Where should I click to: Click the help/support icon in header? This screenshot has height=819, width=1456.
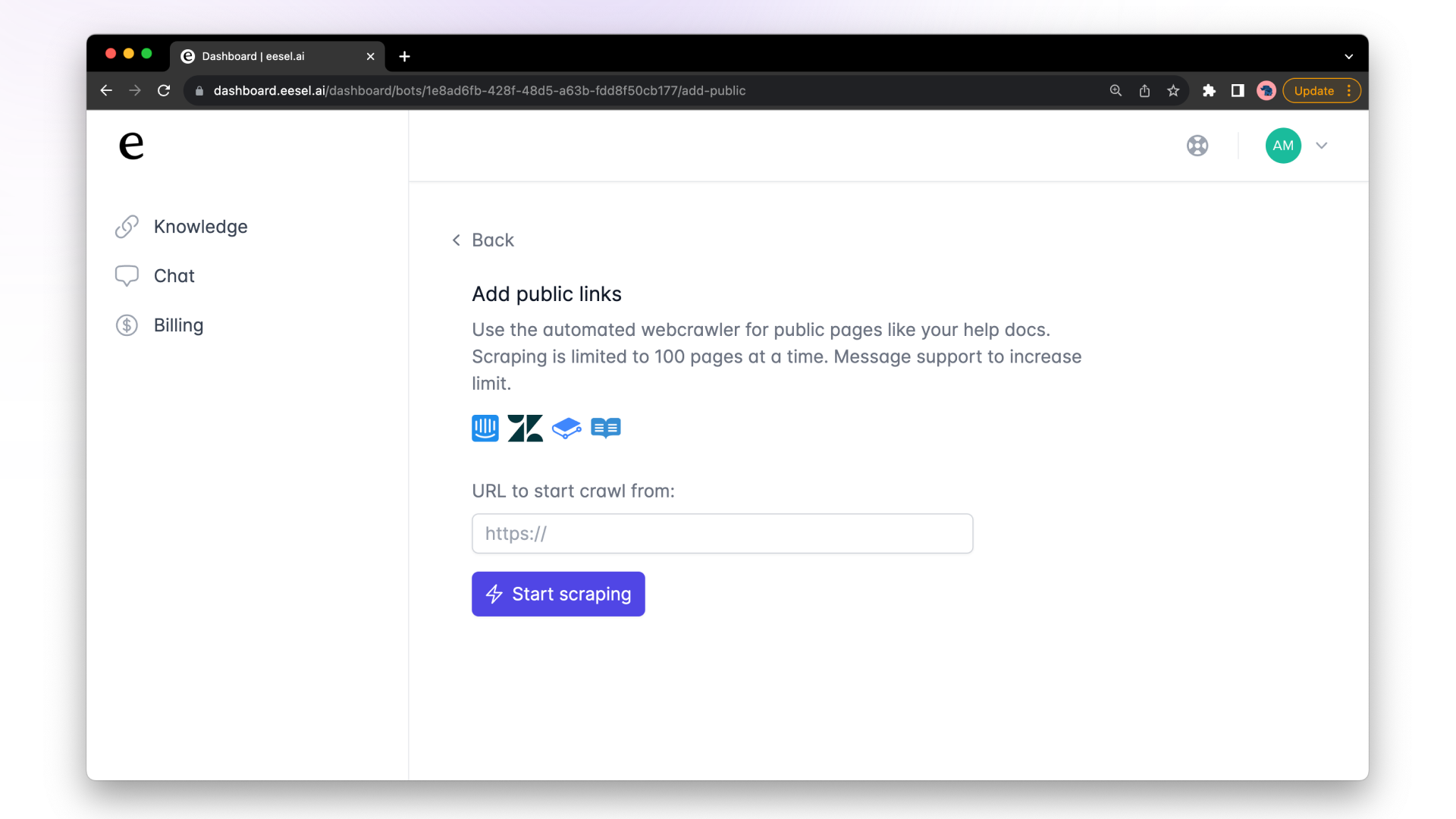[1198, 146]
